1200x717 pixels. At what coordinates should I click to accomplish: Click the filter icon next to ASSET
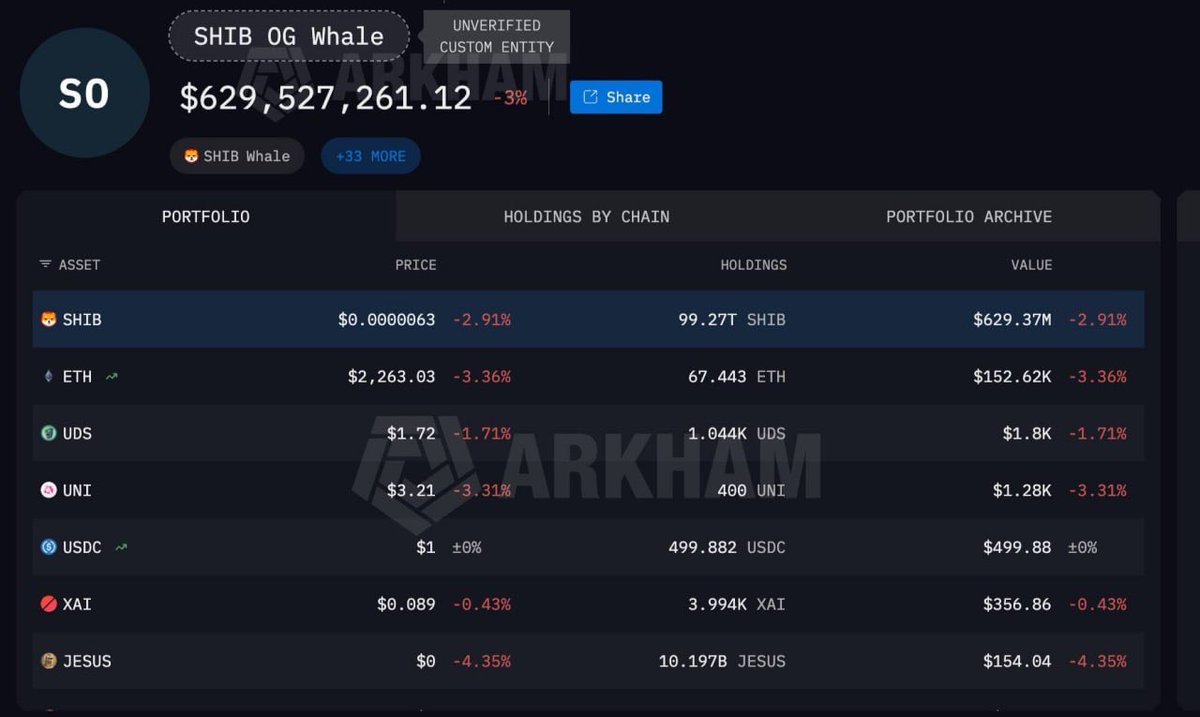click(45, 265)
